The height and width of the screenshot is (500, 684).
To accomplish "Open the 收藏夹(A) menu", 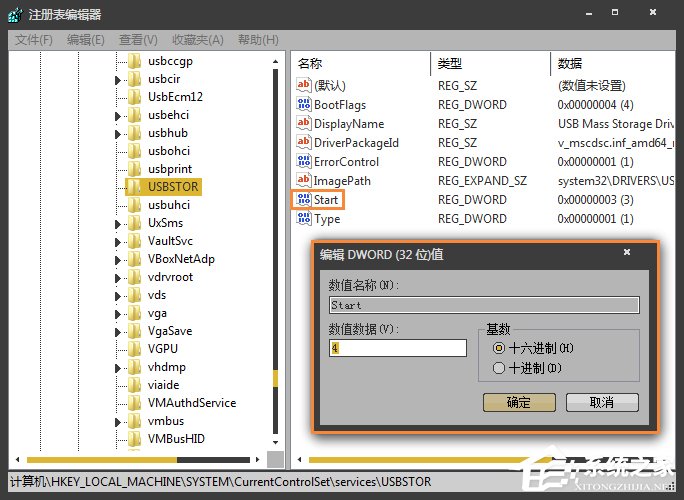I will [198, 40].
